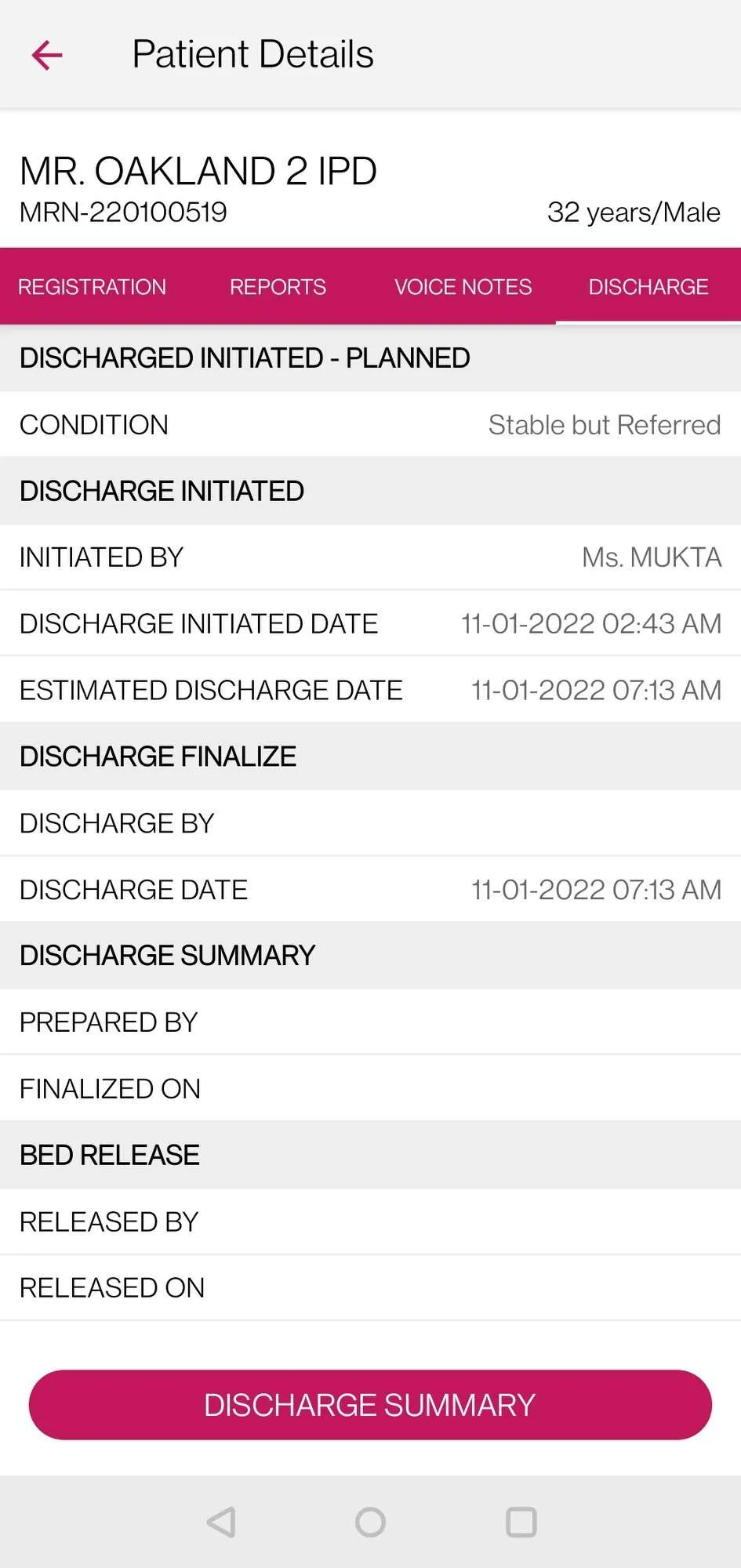Tap the Released On row

370,1288
